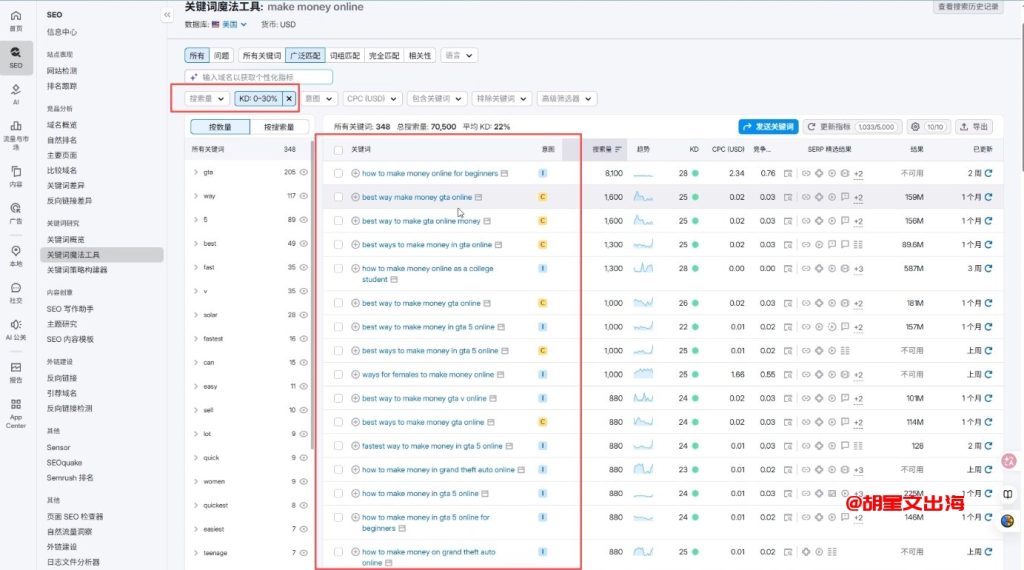Open the 搜索量 filter dropdown
This screenshot has height=570, width=1024.
206,99
